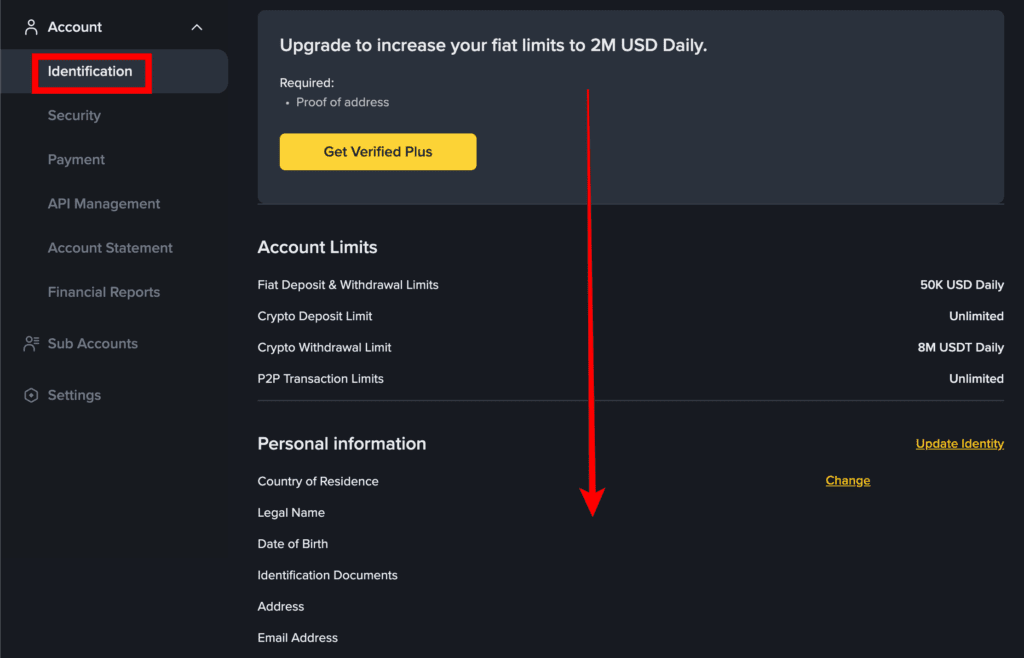Screen dimensions: 1024x658
Task: Open the Identification menu item
Action: [90, 72]
